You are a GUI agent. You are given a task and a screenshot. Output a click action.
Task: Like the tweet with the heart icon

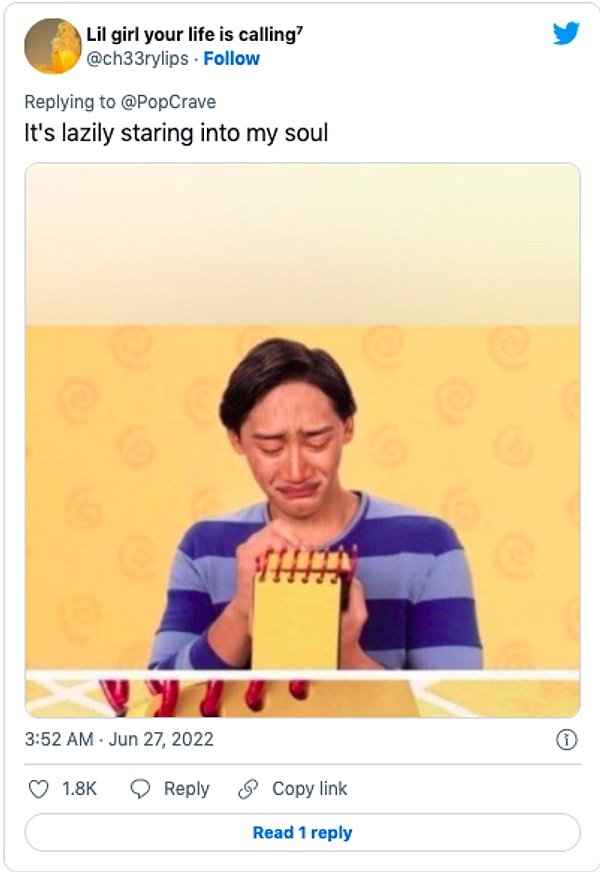click(x=38, y=789)
